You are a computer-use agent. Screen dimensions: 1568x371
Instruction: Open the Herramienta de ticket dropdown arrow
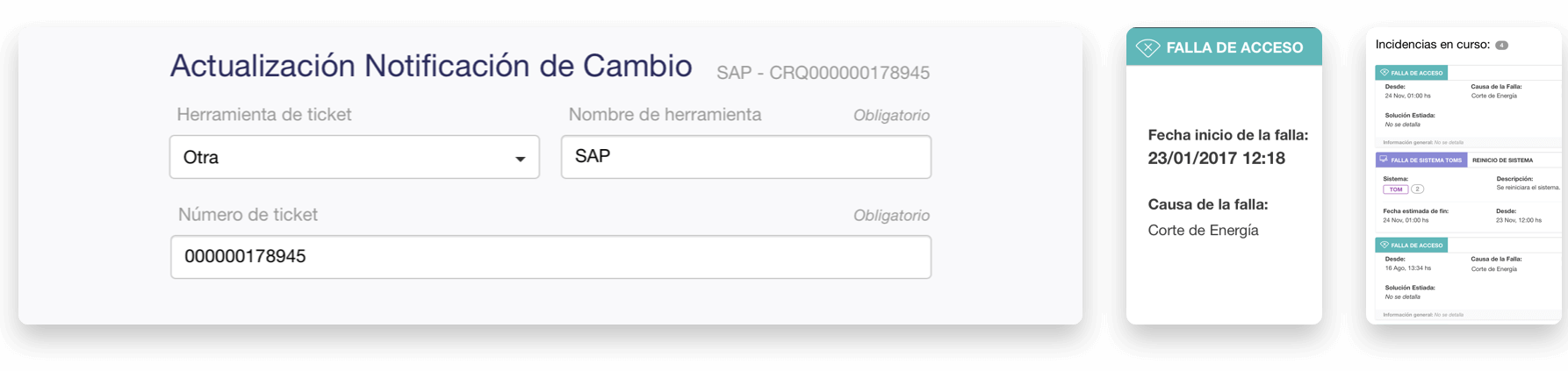pyautogui.click(x=520, y=159)
